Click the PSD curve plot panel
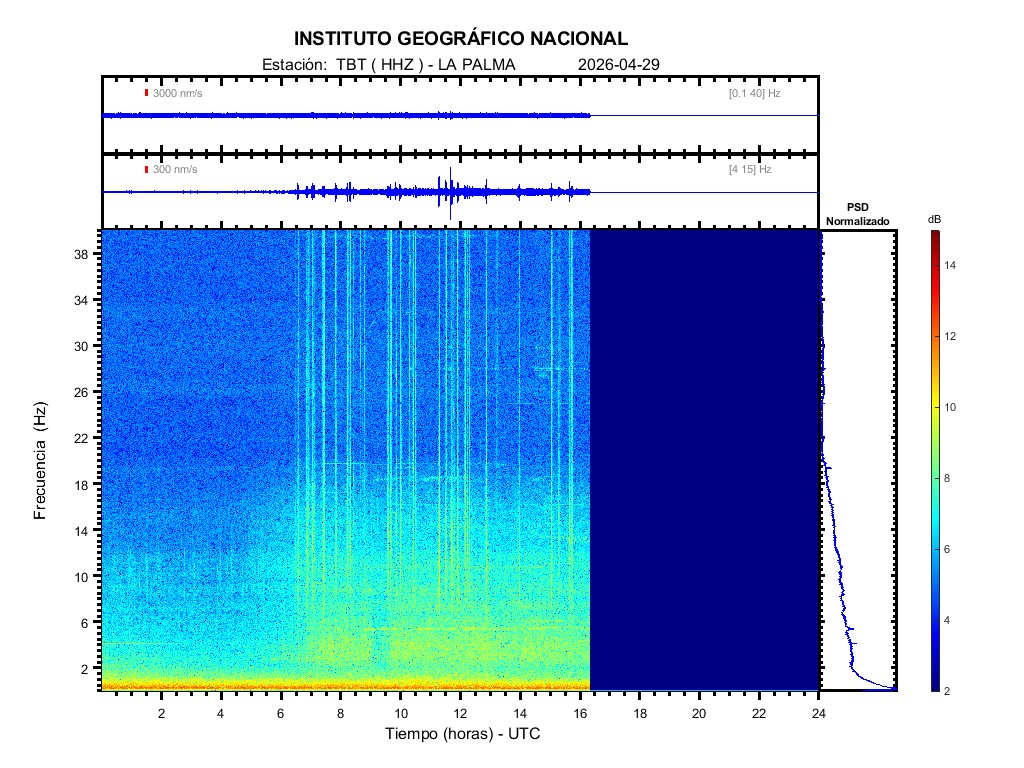This screenshot has width=1024, height=768. (x=858, y=460)
